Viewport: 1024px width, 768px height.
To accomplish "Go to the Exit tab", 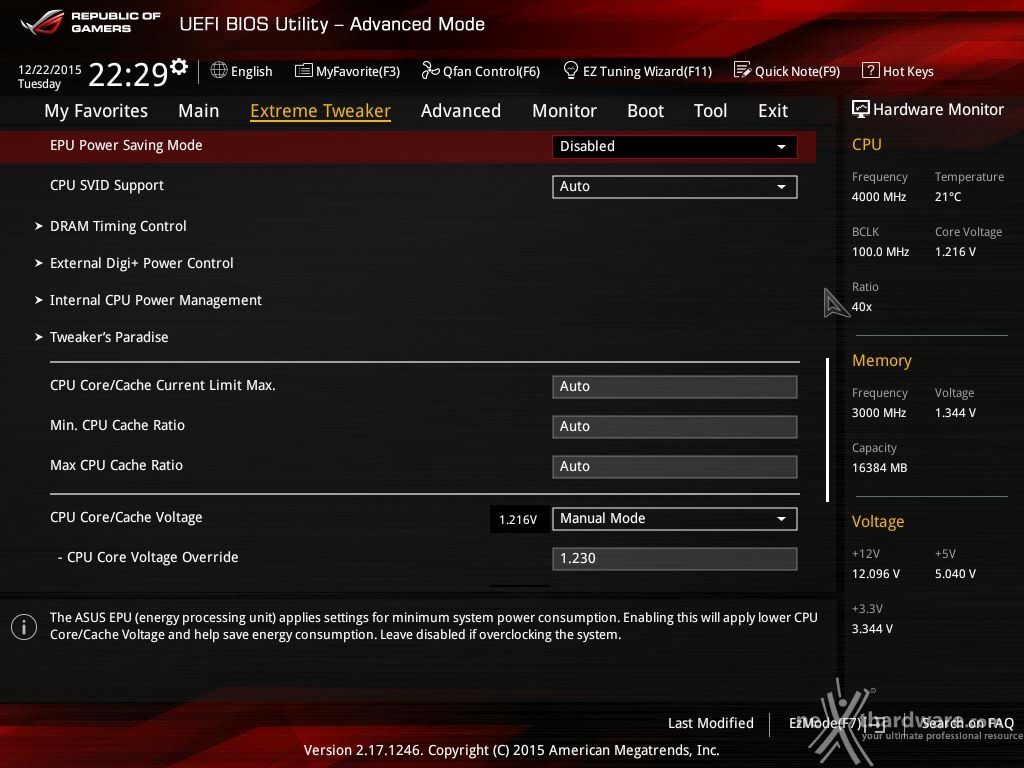I will point(773,111).
